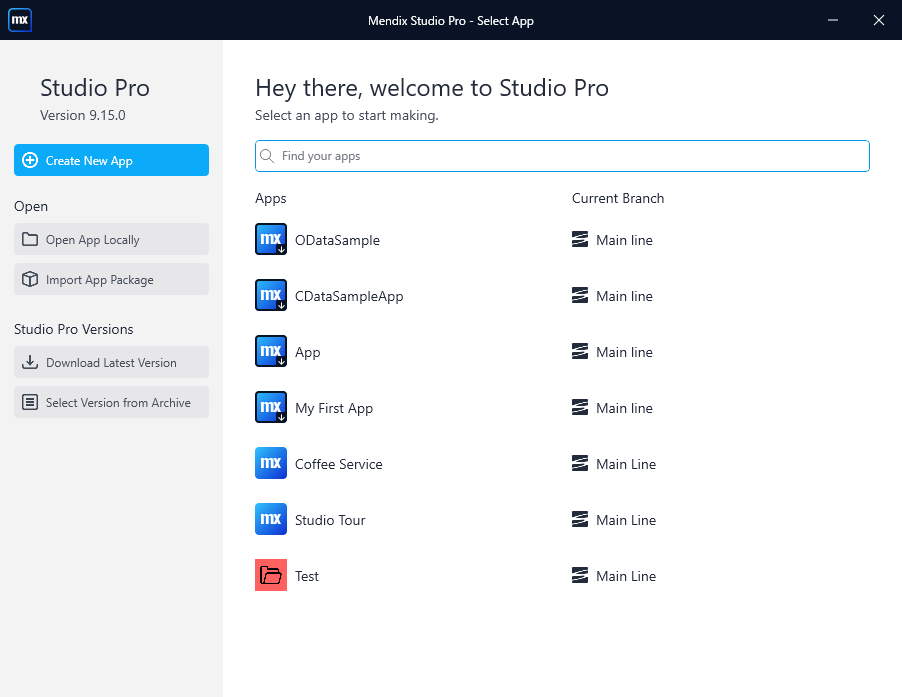
Task: Create a new app
Action: (112, 160)
